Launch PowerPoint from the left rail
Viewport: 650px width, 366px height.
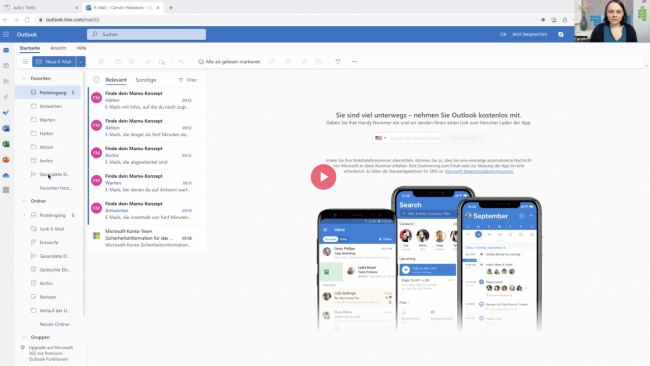click(6, 160)
